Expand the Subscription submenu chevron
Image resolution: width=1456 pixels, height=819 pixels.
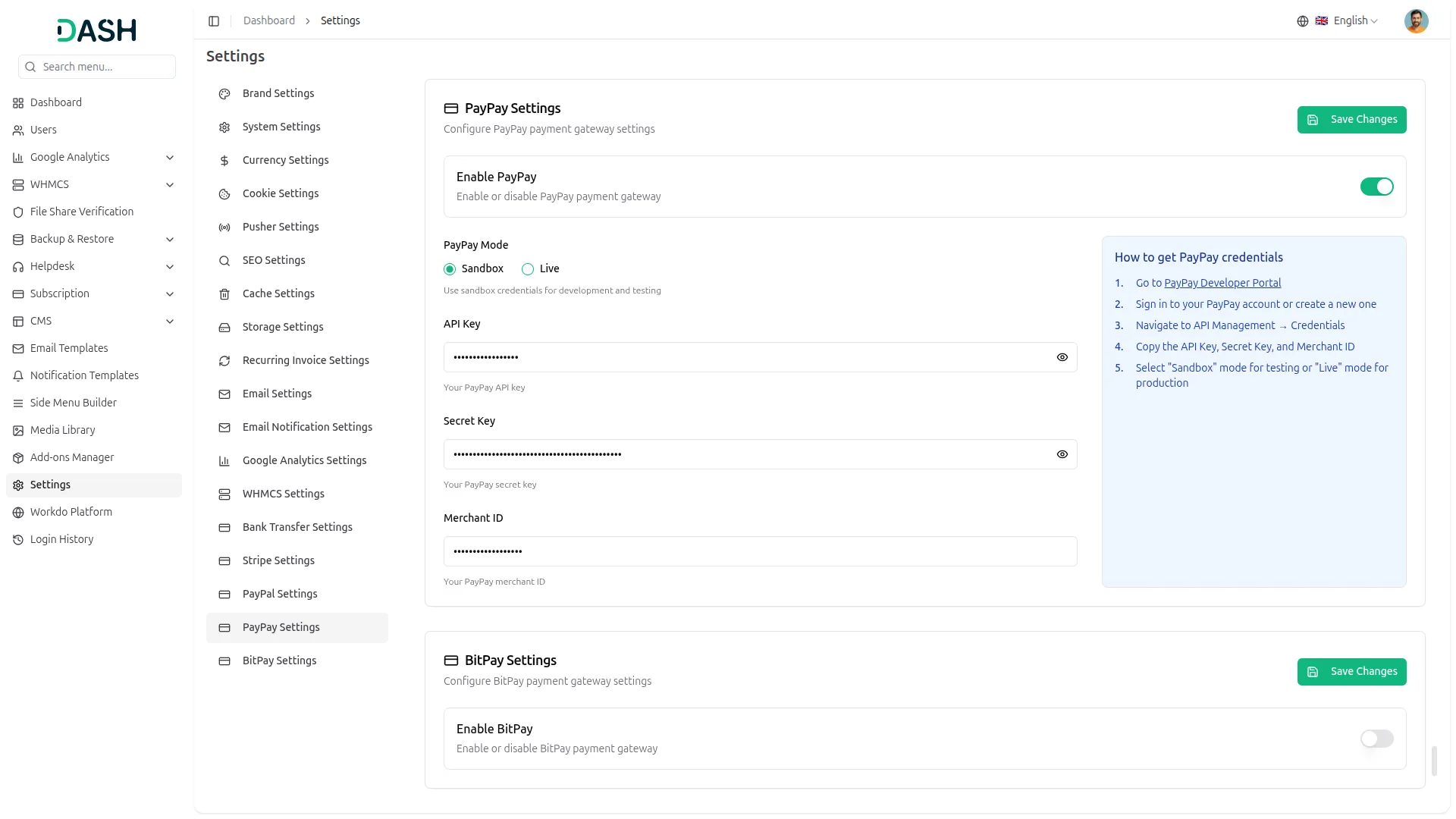pos(170,294)
